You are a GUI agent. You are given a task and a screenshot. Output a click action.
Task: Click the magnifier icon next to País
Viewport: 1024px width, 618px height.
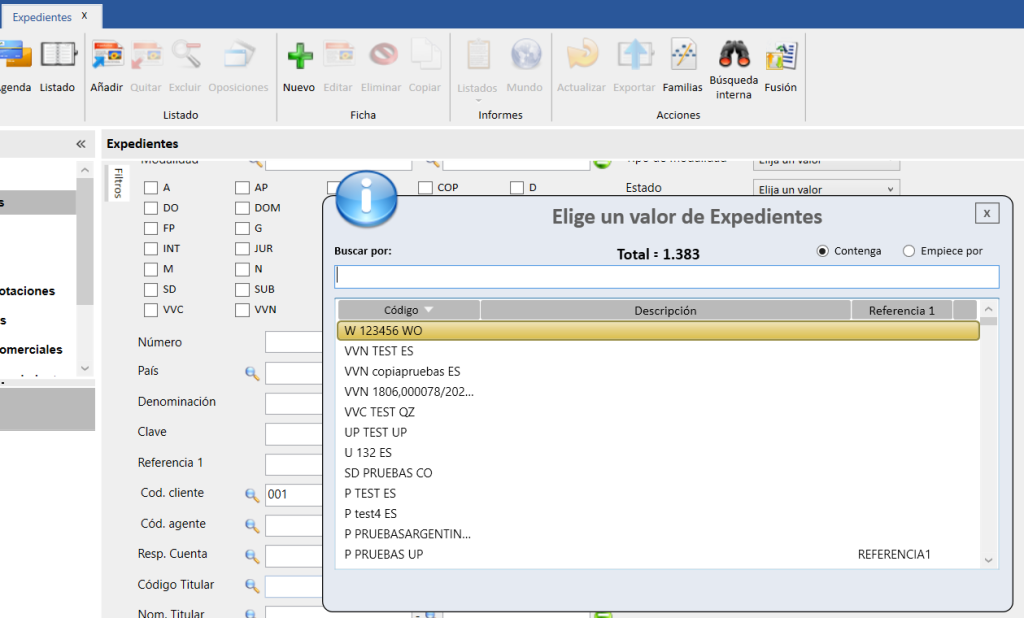click(252, 373)
